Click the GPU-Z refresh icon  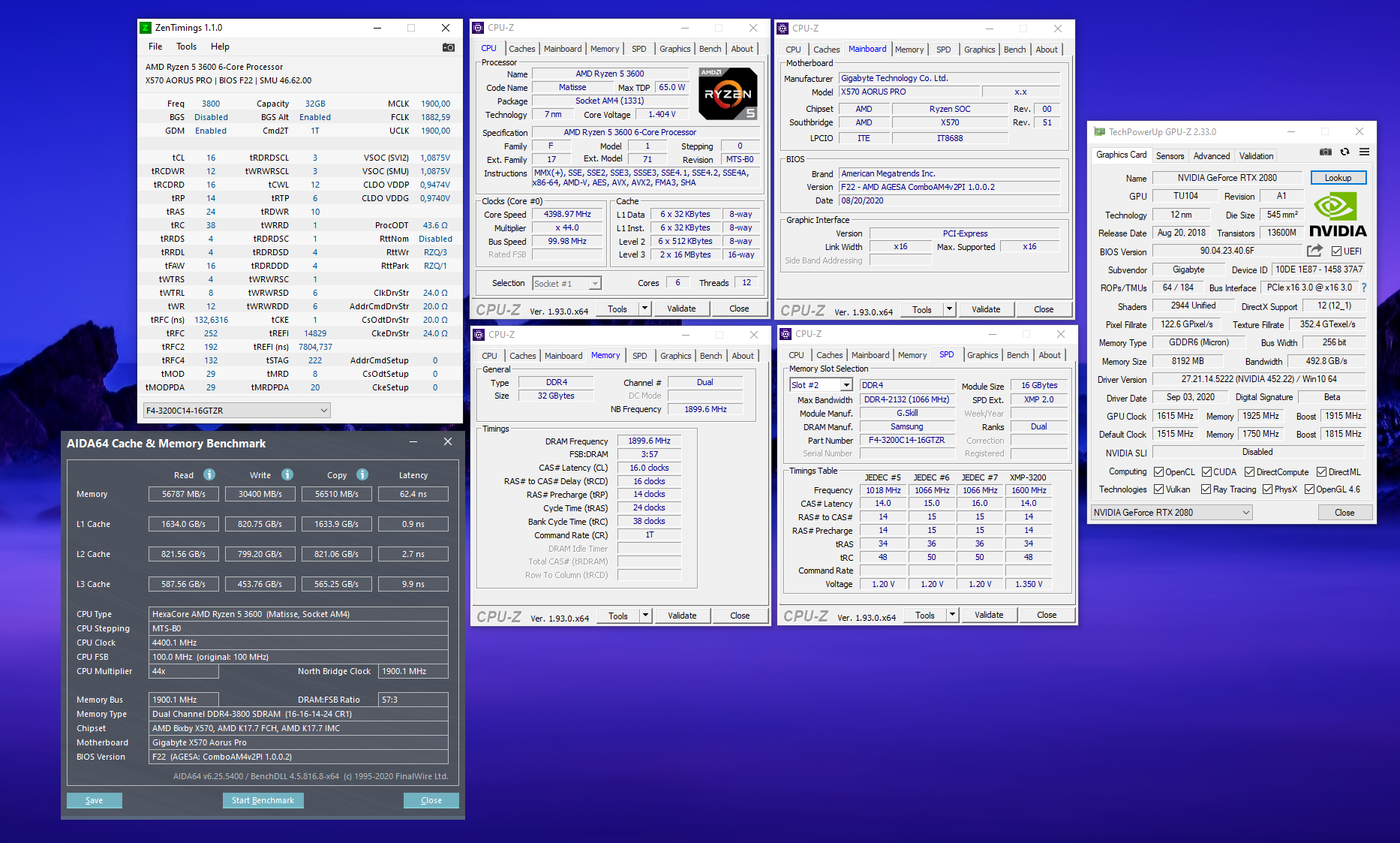pyautogui.click(x=1345, y=152)
